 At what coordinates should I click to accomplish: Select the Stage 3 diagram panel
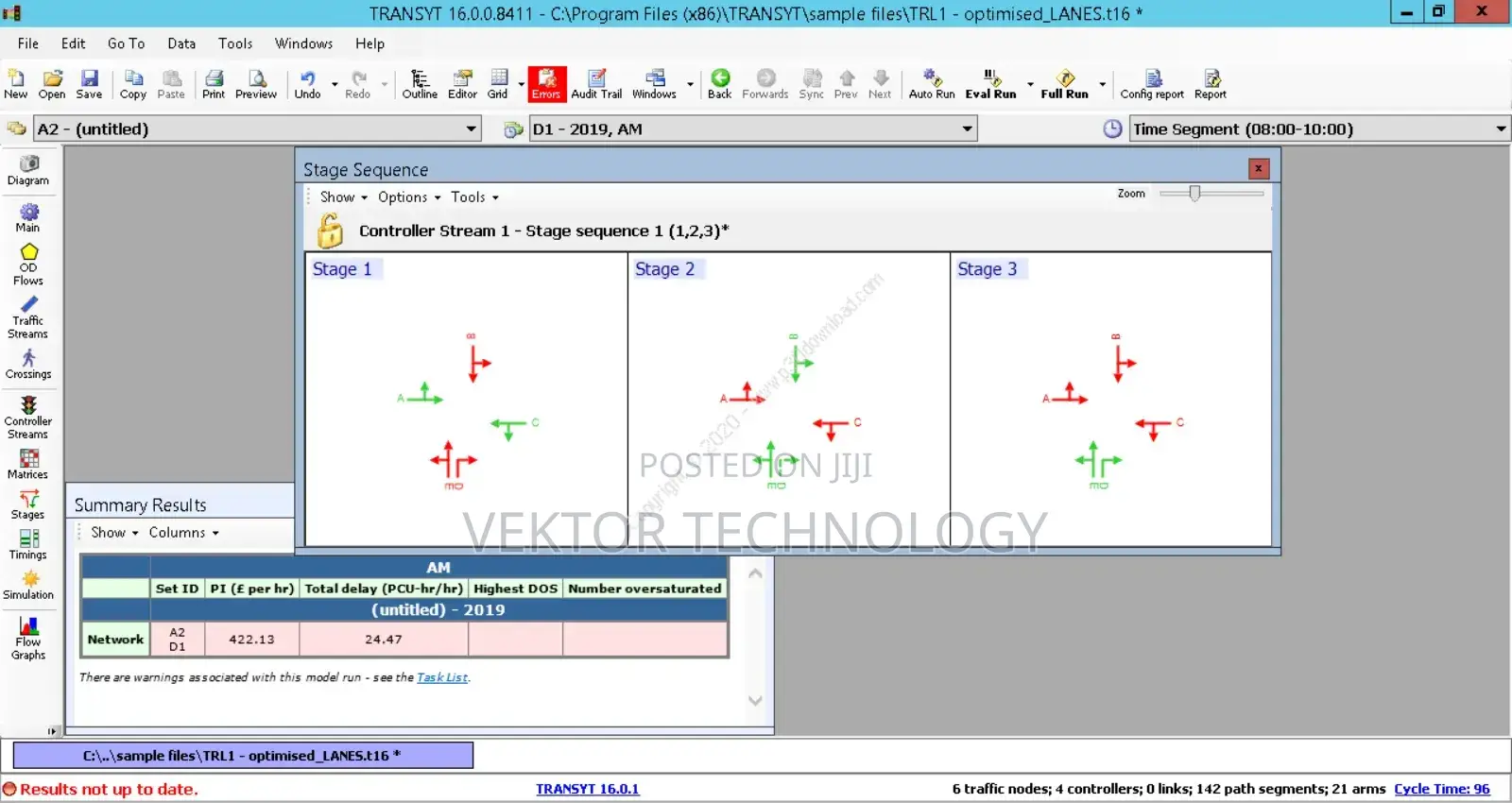[x=1110, y=398]
